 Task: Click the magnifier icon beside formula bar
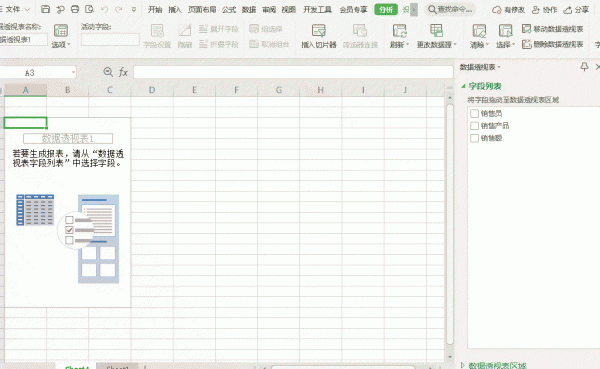click(x=108, y=72)
